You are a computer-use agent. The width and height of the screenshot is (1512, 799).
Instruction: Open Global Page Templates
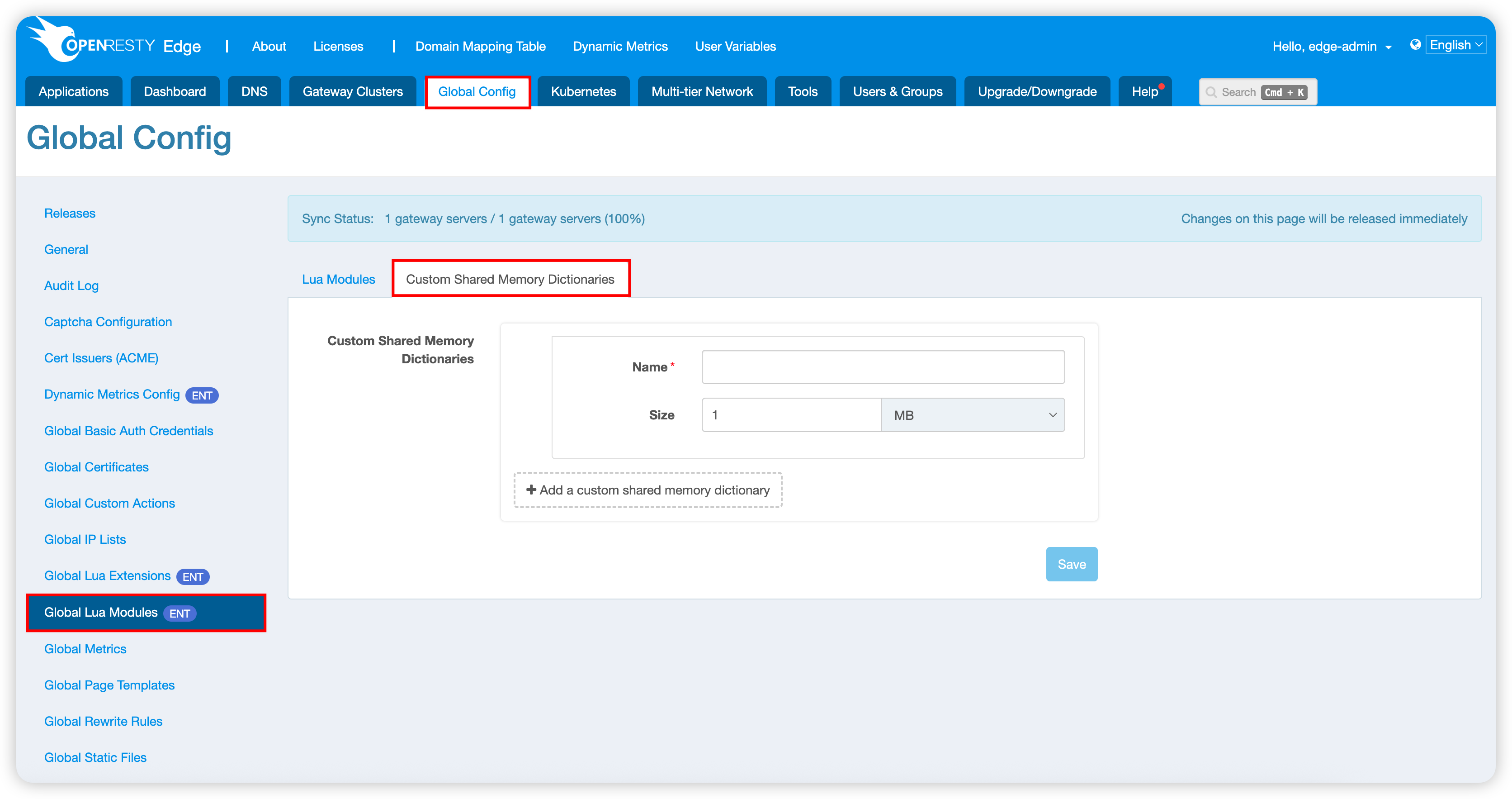tap(109, 685)
